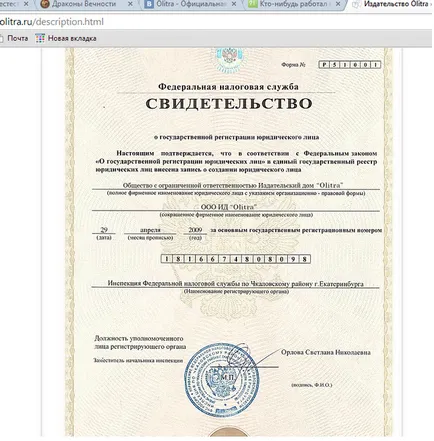Image resolution: width=434 pixels, height=441 pixels.
Task: Click Должность уполномоченного лица text
Action: [140, 343]
